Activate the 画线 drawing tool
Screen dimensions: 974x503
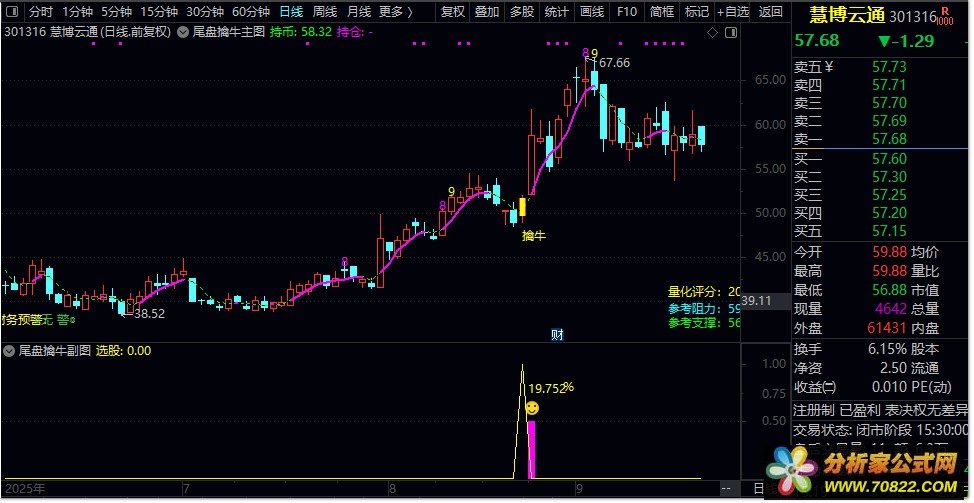(x=592, y=12)
